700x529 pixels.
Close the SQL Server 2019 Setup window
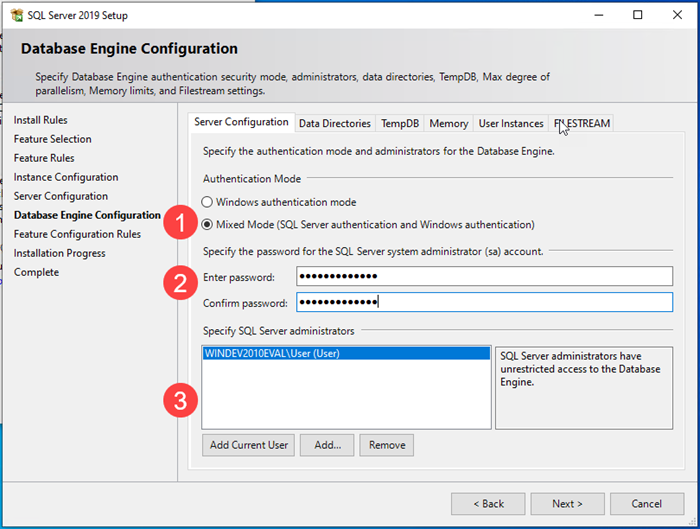click(677, 15)
